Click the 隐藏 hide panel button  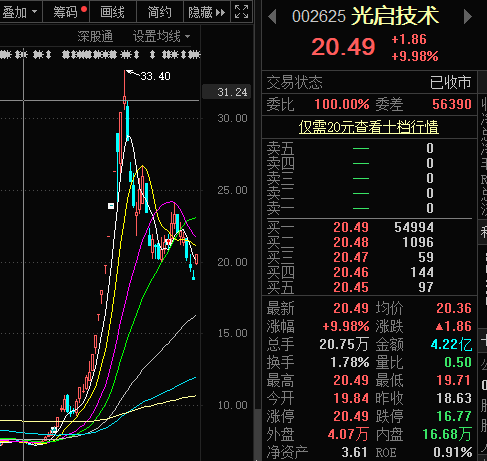[207, 12]
